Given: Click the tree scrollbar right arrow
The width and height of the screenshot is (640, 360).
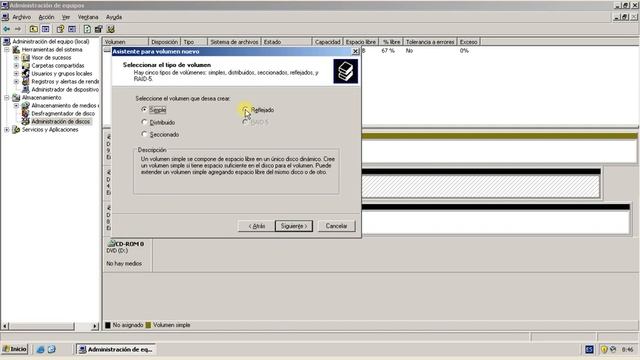Looking at the screenshot, I should click(95, 326).
